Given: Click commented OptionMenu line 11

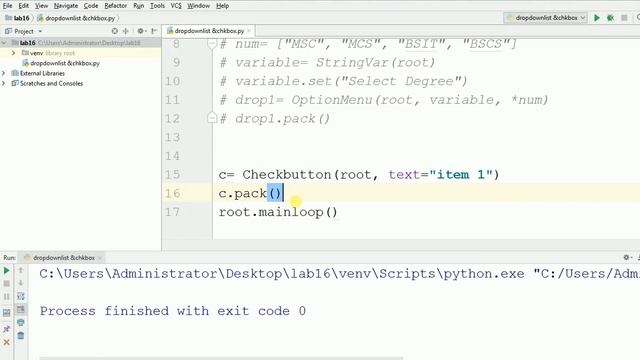Looking at the screenshot, I should click(384, 100).
